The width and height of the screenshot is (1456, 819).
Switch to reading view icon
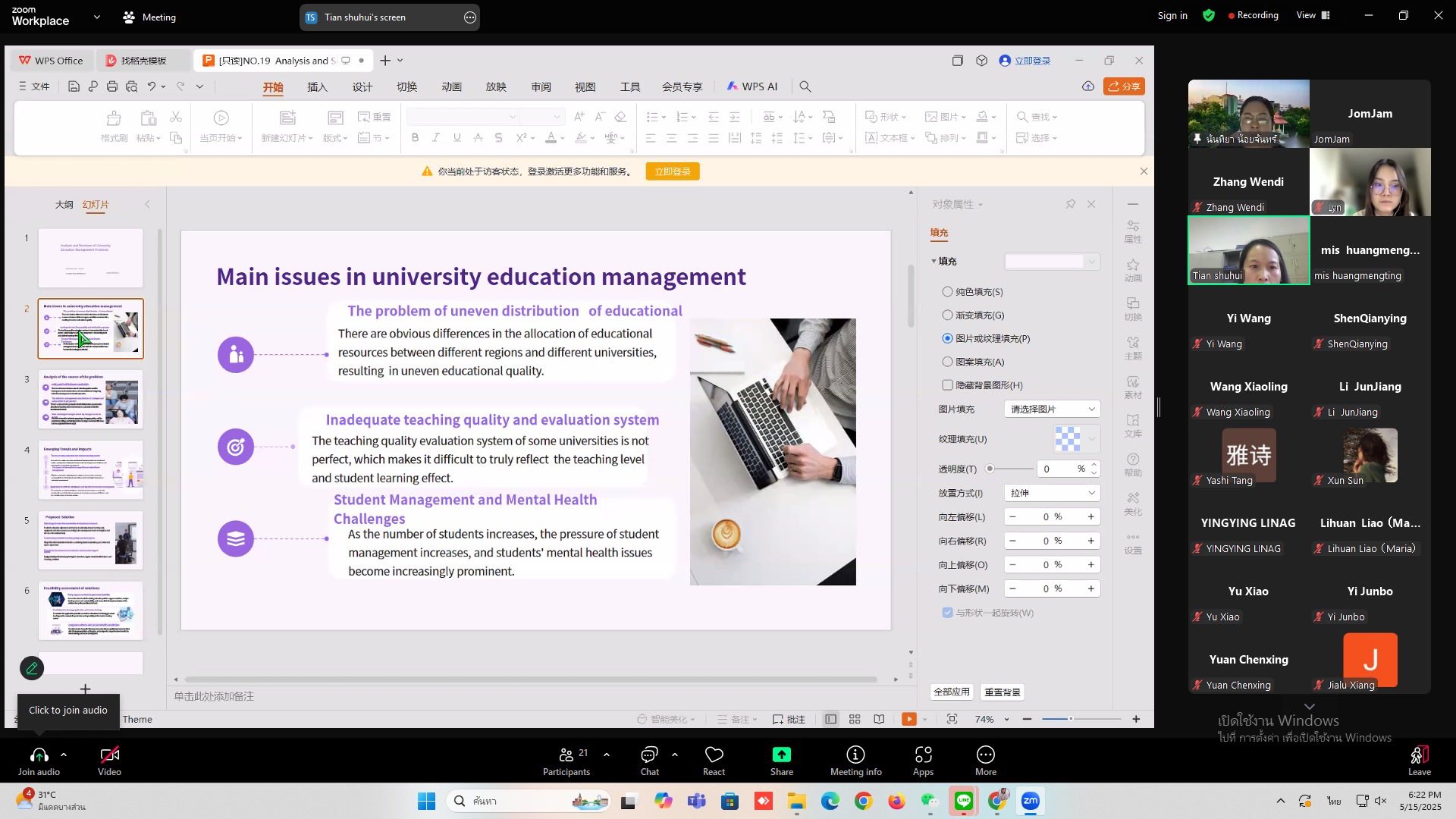[x=879, y=719]
